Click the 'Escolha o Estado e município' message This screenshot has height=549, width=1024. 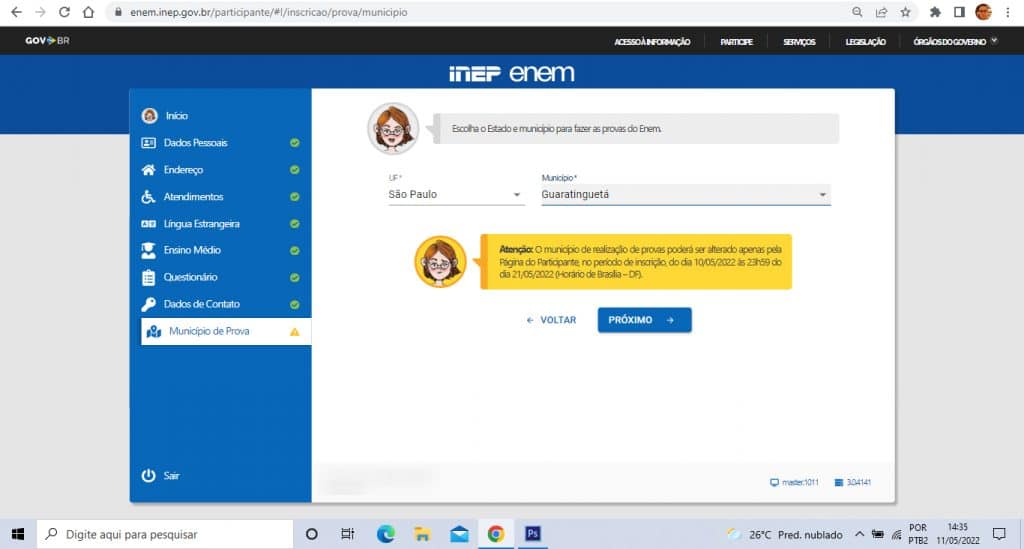point(556,129)
